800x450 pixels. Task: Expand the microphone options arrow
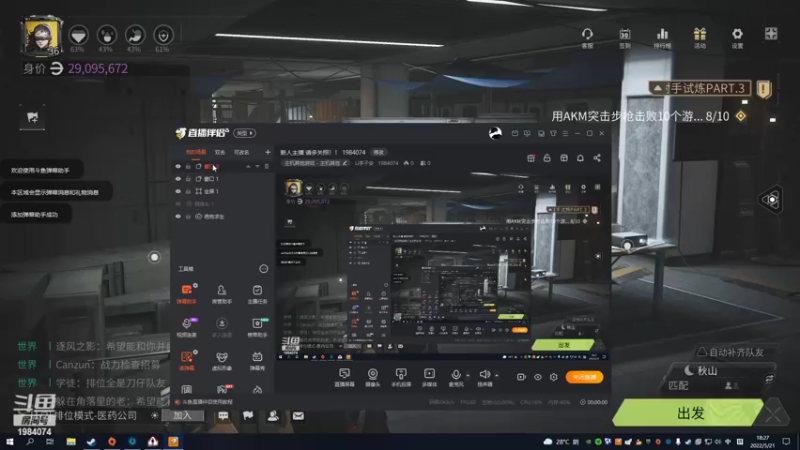[468, 376]
